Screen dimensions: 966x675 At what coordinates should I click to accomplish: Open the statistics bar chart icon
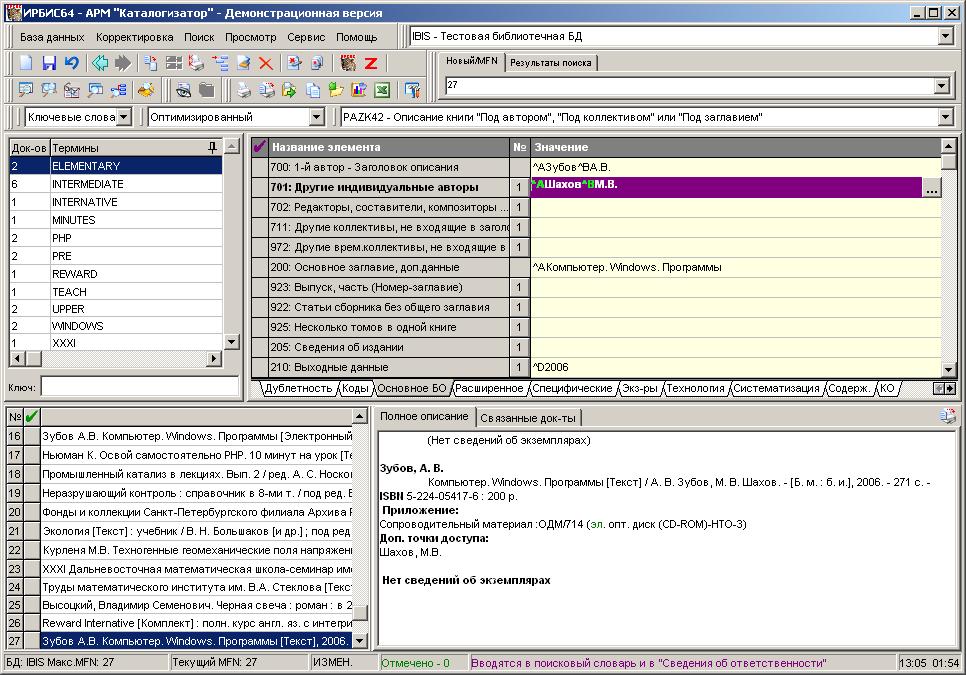(359, 90)
